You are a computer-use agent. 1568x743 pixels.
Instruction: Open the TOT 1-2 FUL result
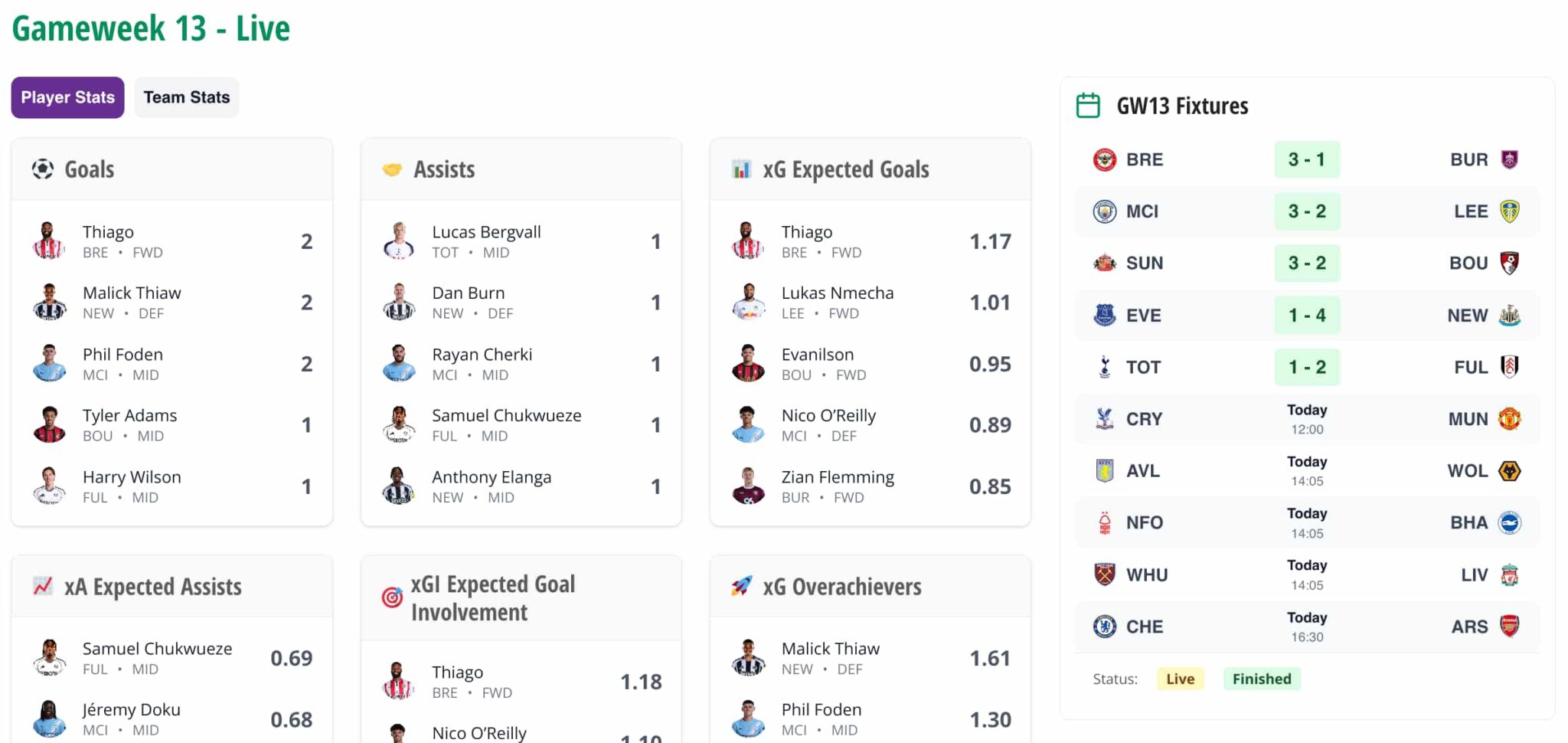[x=1306, y=367]
